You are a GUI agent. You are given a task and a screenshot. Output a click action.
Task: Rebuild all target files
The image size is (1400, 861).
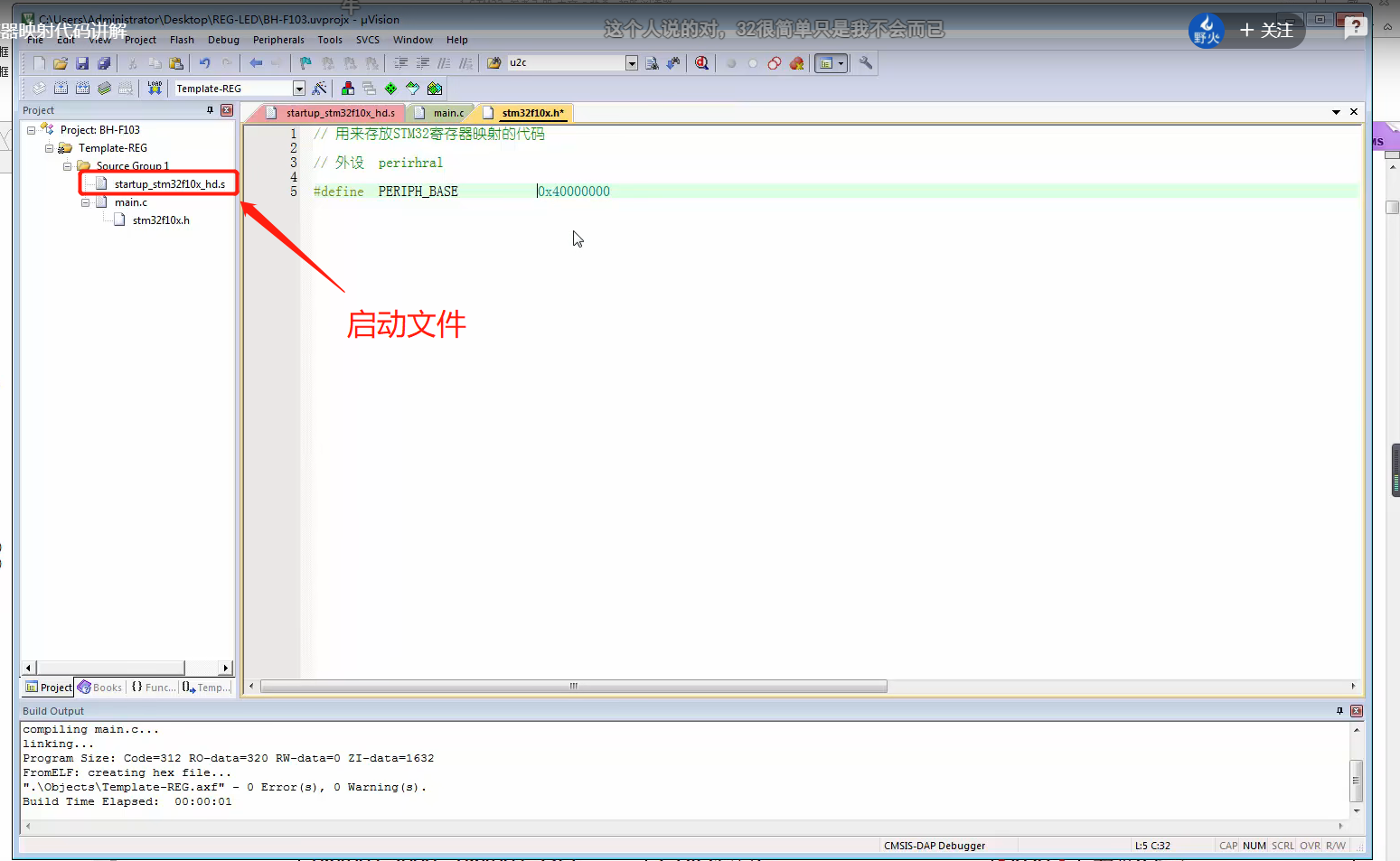(82, 89)
